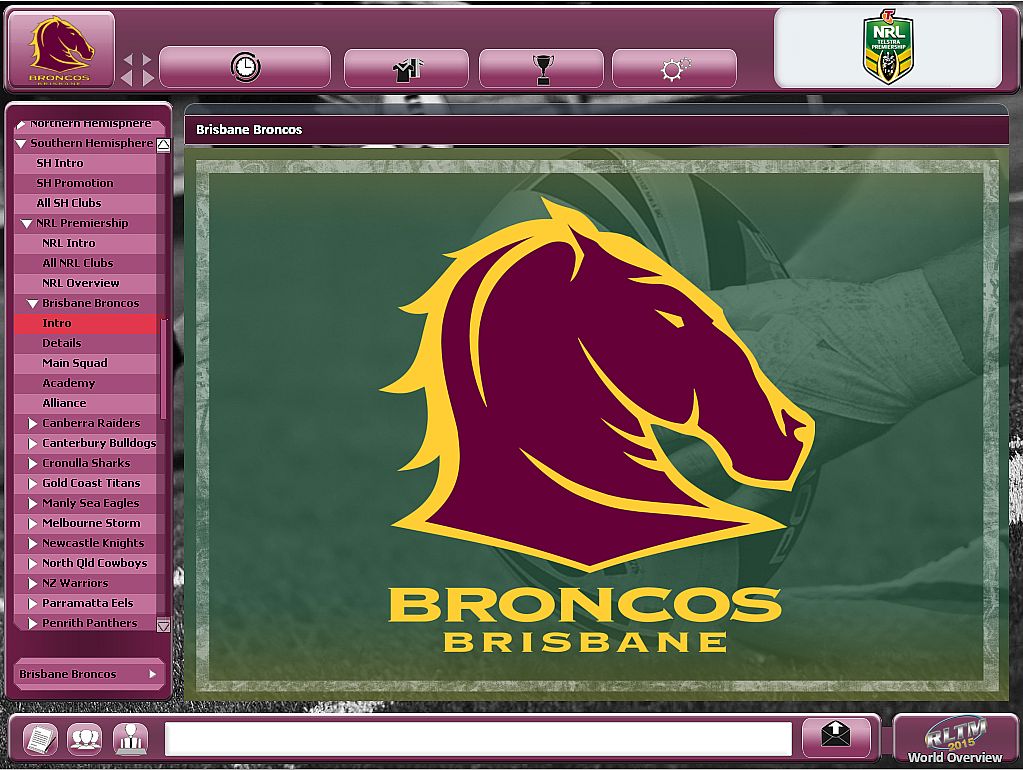Collapse the Brisbane Broncos tree node
This screenshot has width=1023, height=770.
[x=33, y=303]
